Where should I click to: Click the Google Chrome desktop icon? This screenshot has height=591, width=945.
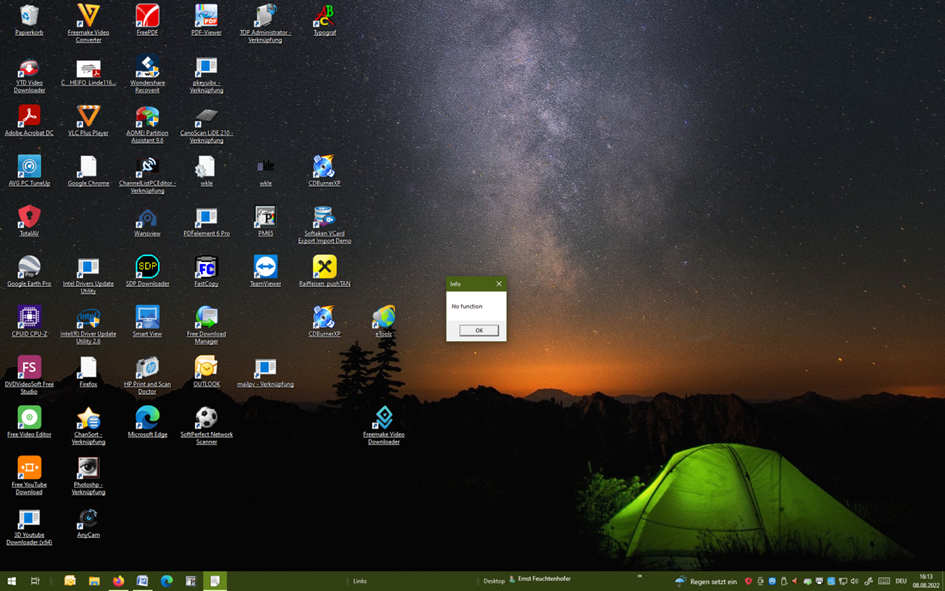pos(88,170)
